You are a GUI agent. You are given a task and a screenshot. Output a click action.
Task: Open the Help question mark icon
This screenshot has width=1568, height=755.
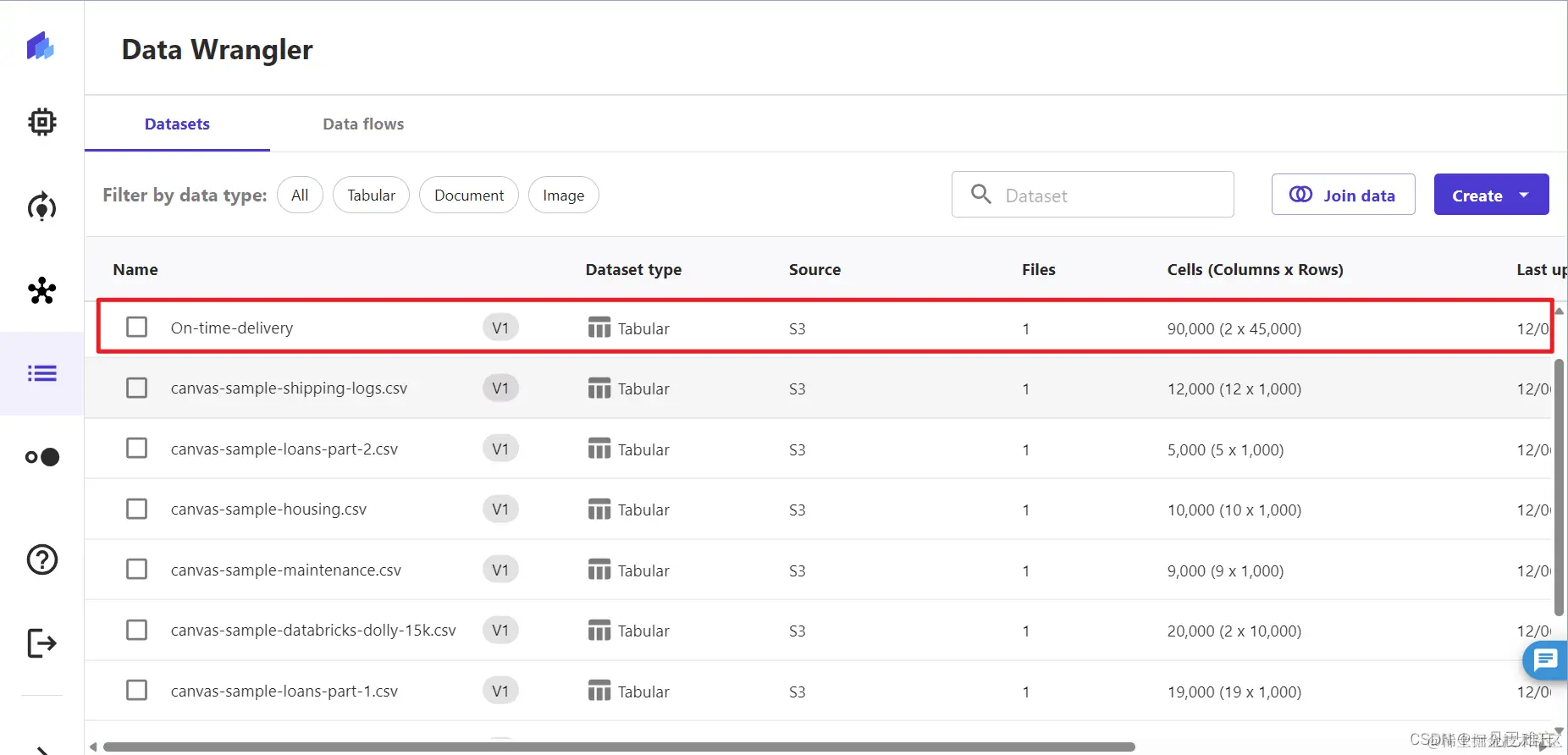click(x=41, y=559)
